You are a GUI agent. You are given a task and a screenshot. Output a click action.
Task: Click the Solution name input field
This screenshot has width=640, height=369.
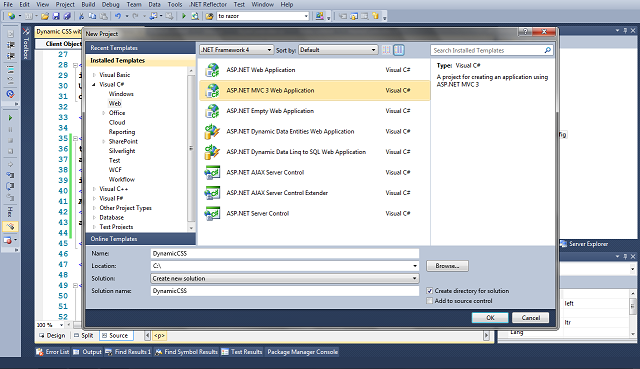tap(284, 291)
